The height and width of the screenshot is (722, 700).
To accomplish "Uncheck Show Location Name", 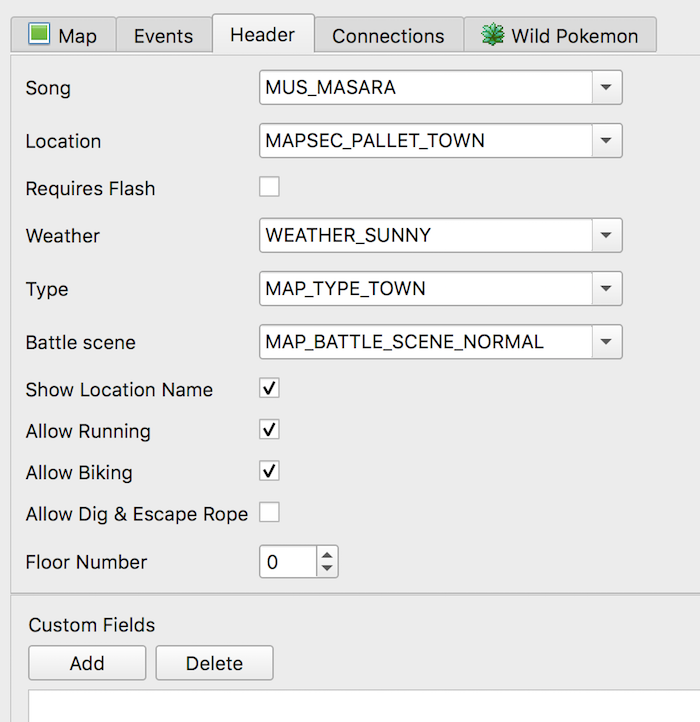I will 269,388.
